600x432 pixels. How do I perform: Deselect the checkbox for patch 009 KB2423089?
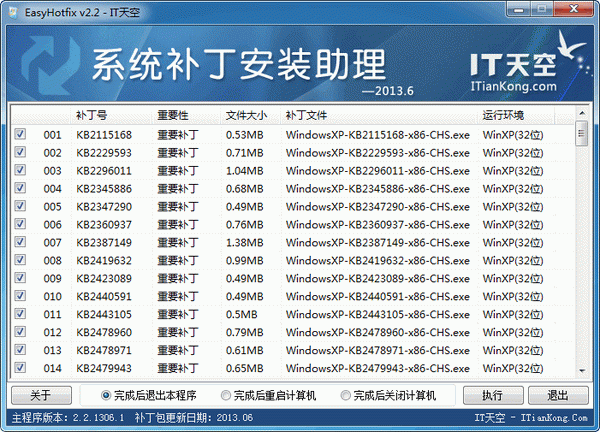[x=20, y=278]
